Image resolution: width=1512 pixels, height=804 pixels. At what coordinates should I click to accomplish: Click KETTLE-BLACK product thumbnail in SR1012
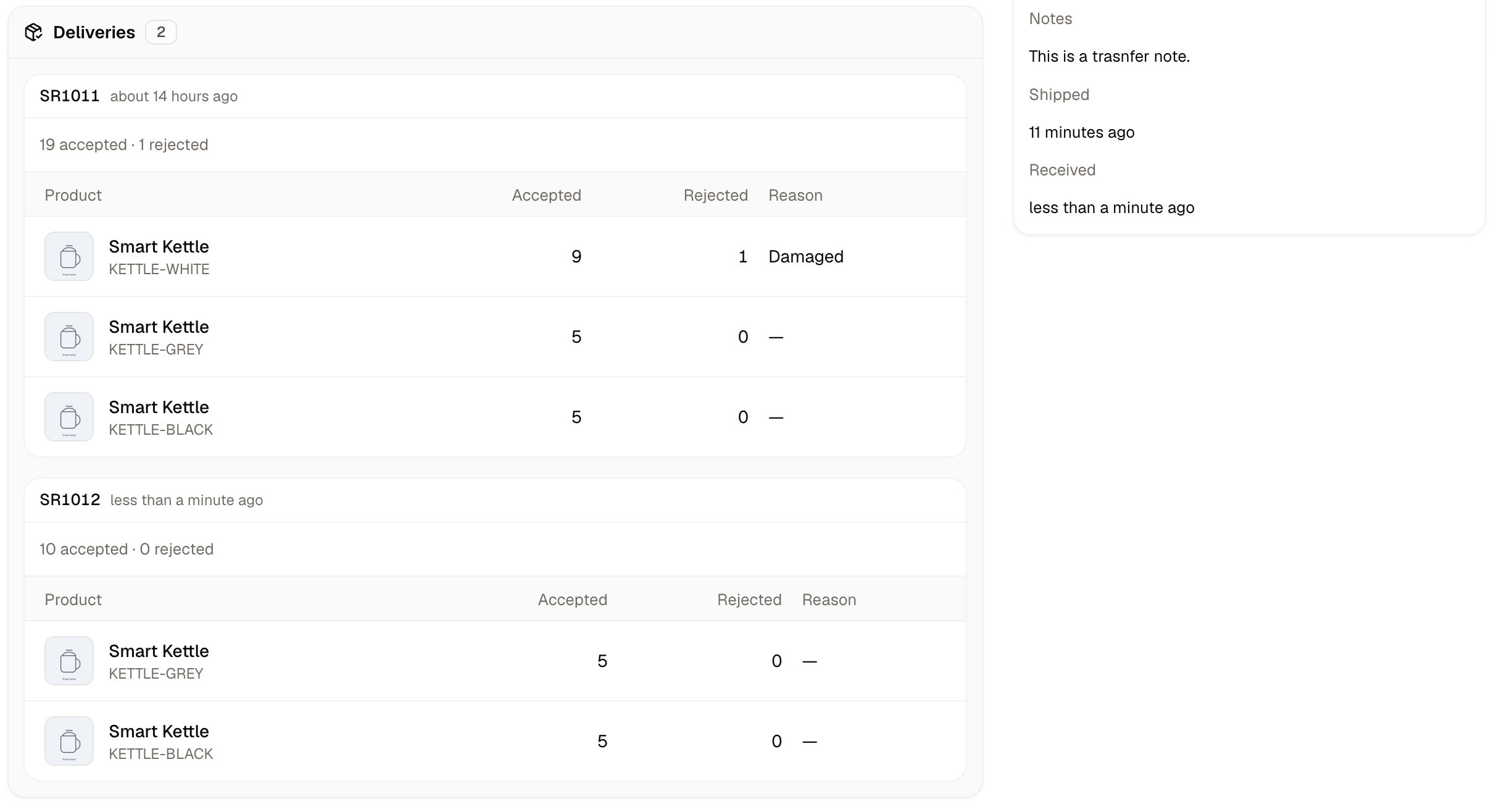[69, 741]
